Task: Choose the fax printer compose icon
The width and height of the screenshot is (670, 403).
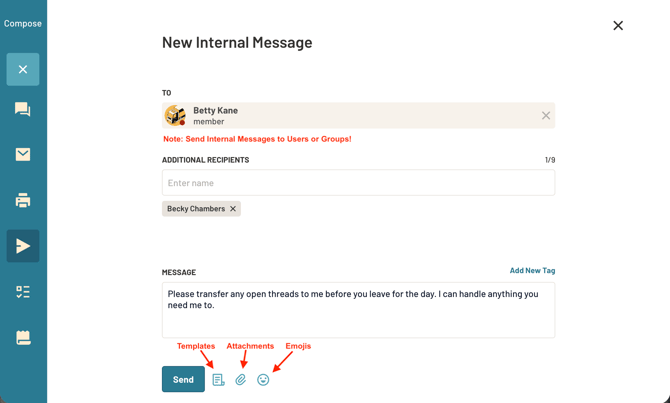Action: [23, 200]
